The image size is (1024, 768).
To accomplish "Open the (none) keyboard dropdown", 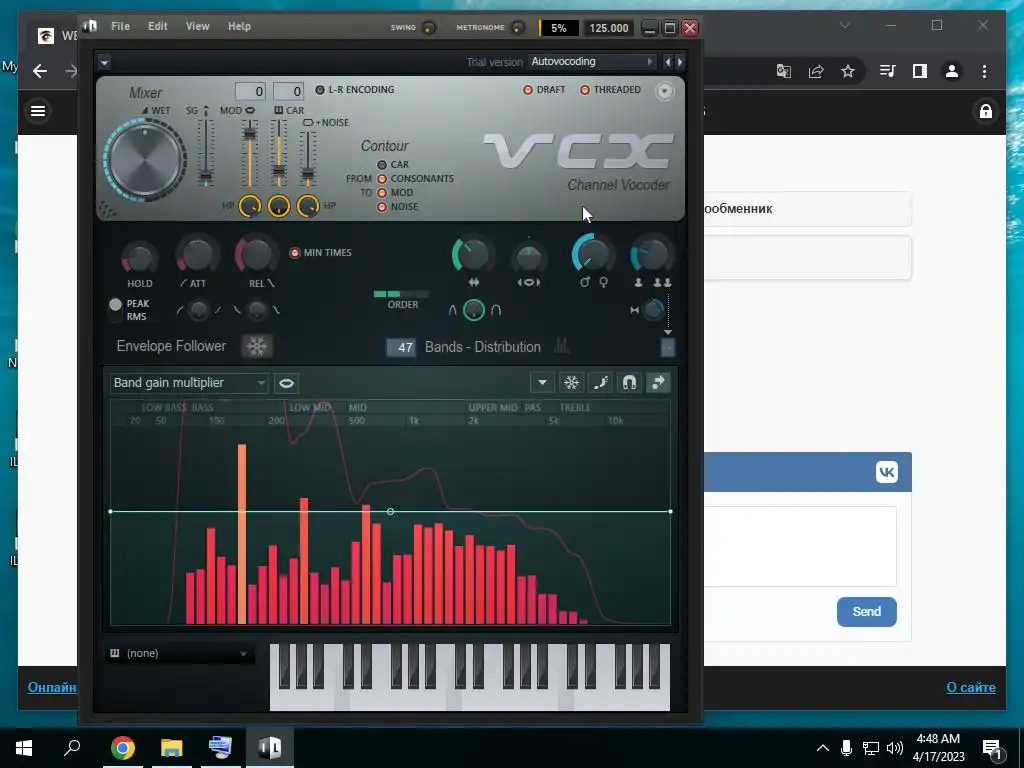I will [179, 653].
